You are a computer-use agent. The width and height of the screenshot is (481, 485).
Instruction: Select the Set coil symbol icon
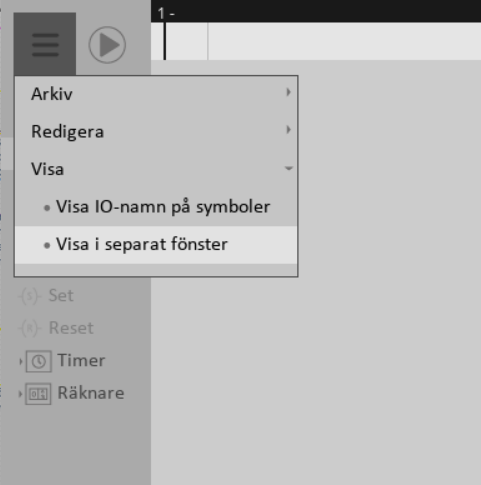pos(30,296)
